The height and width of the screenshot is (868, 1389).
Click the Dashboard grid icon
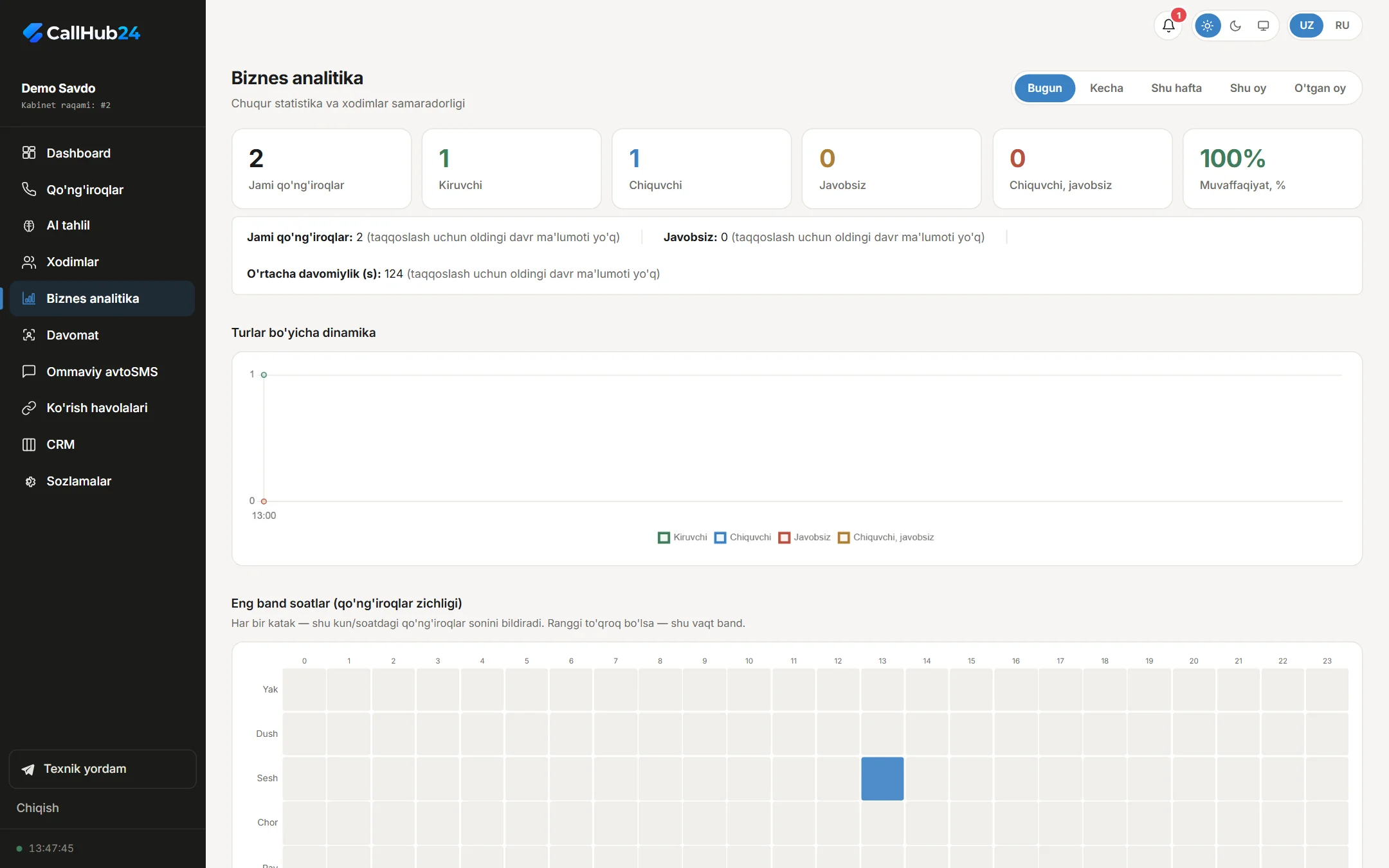click(x=29, y=152)
